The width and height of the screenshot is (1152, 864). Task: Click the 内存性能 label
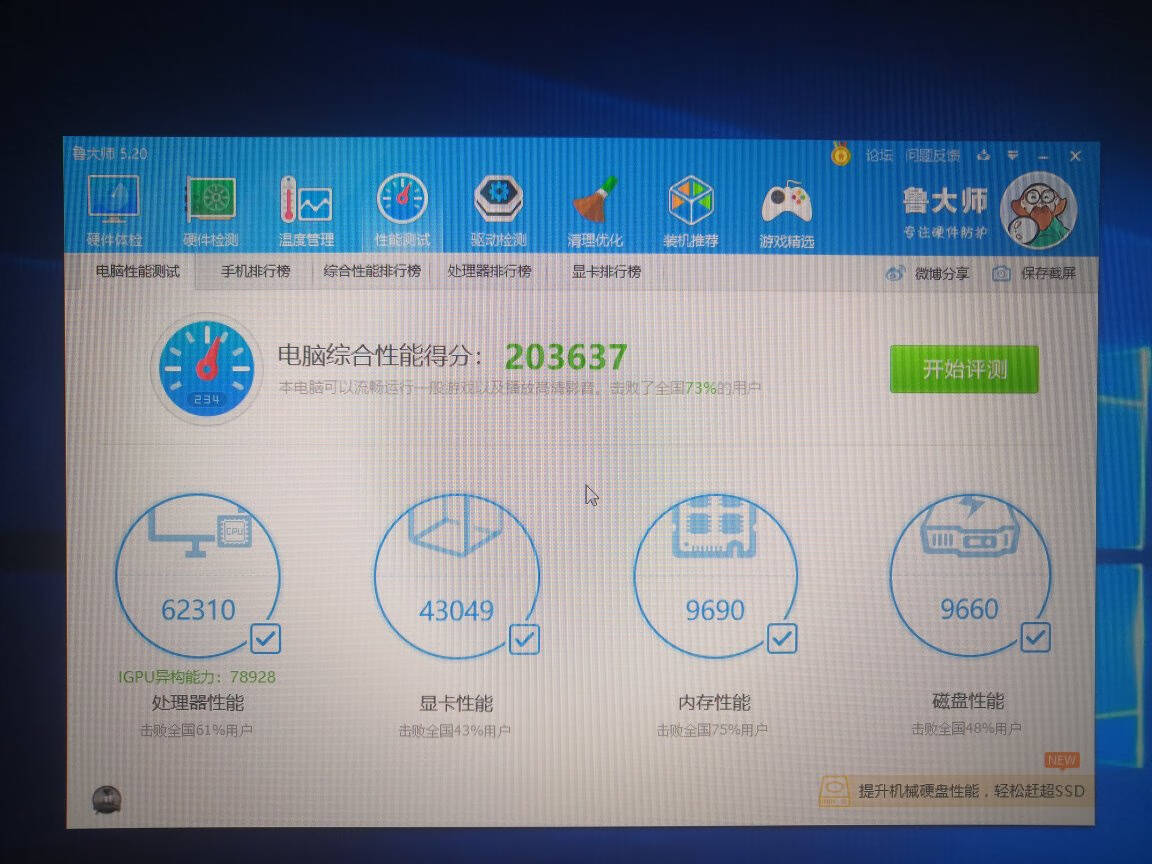click(x=715, y=702)
